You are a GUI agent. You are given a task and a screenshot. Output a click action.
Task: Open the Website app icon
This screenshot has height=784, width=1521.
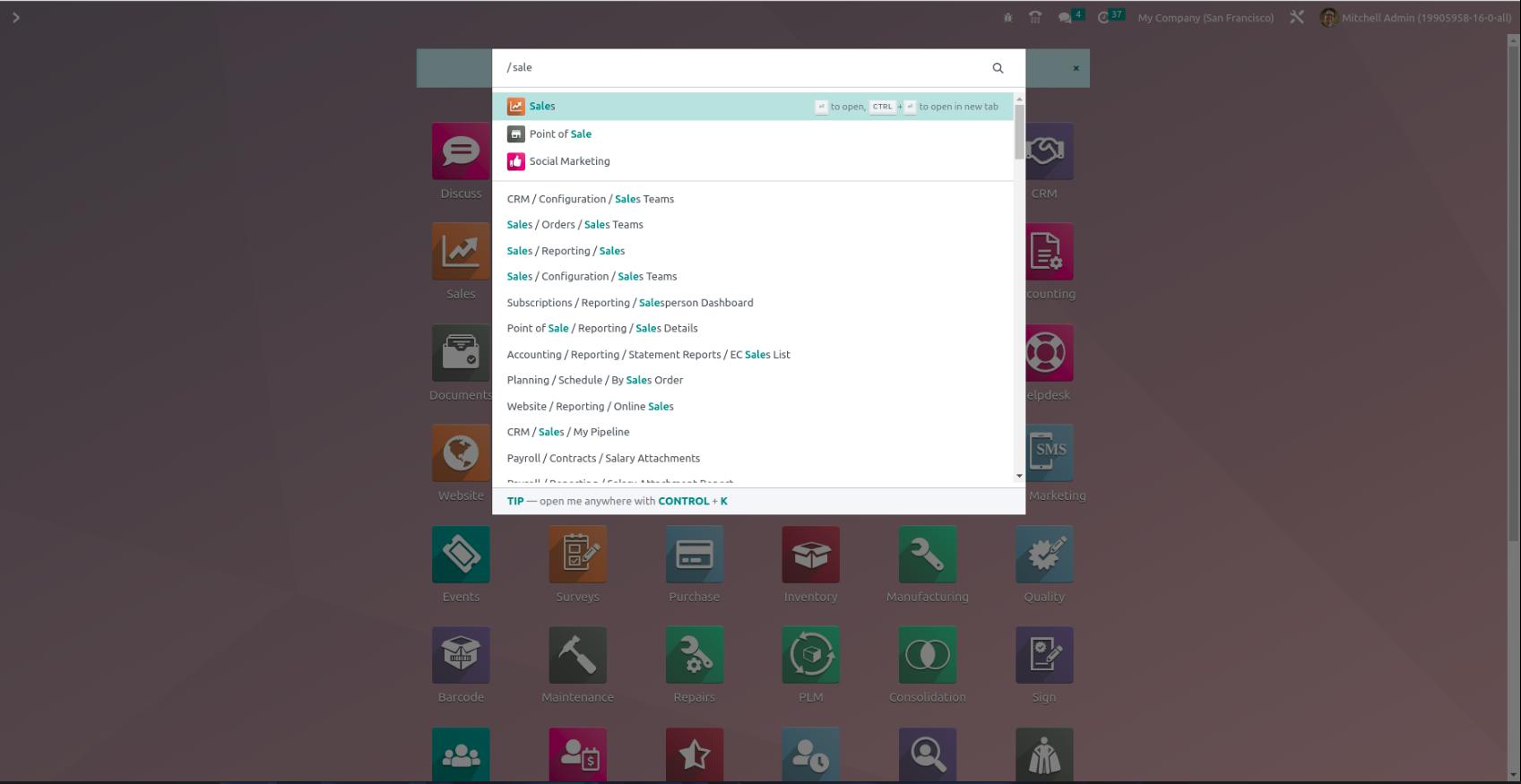[461, 453]
